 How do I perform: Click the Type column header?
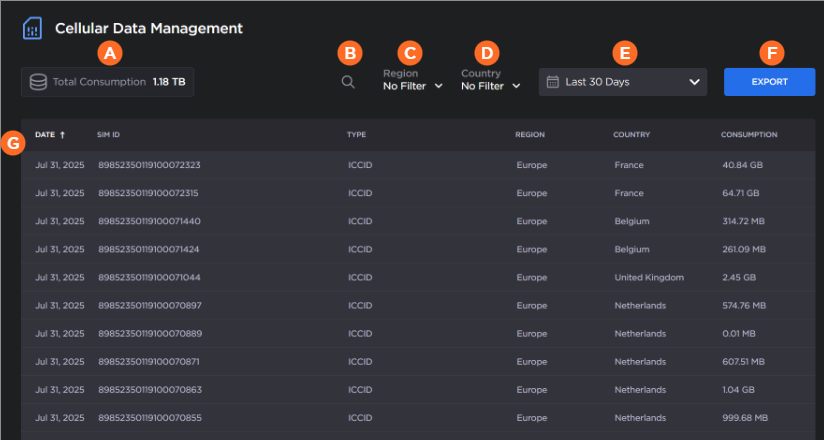pos(356,134)
